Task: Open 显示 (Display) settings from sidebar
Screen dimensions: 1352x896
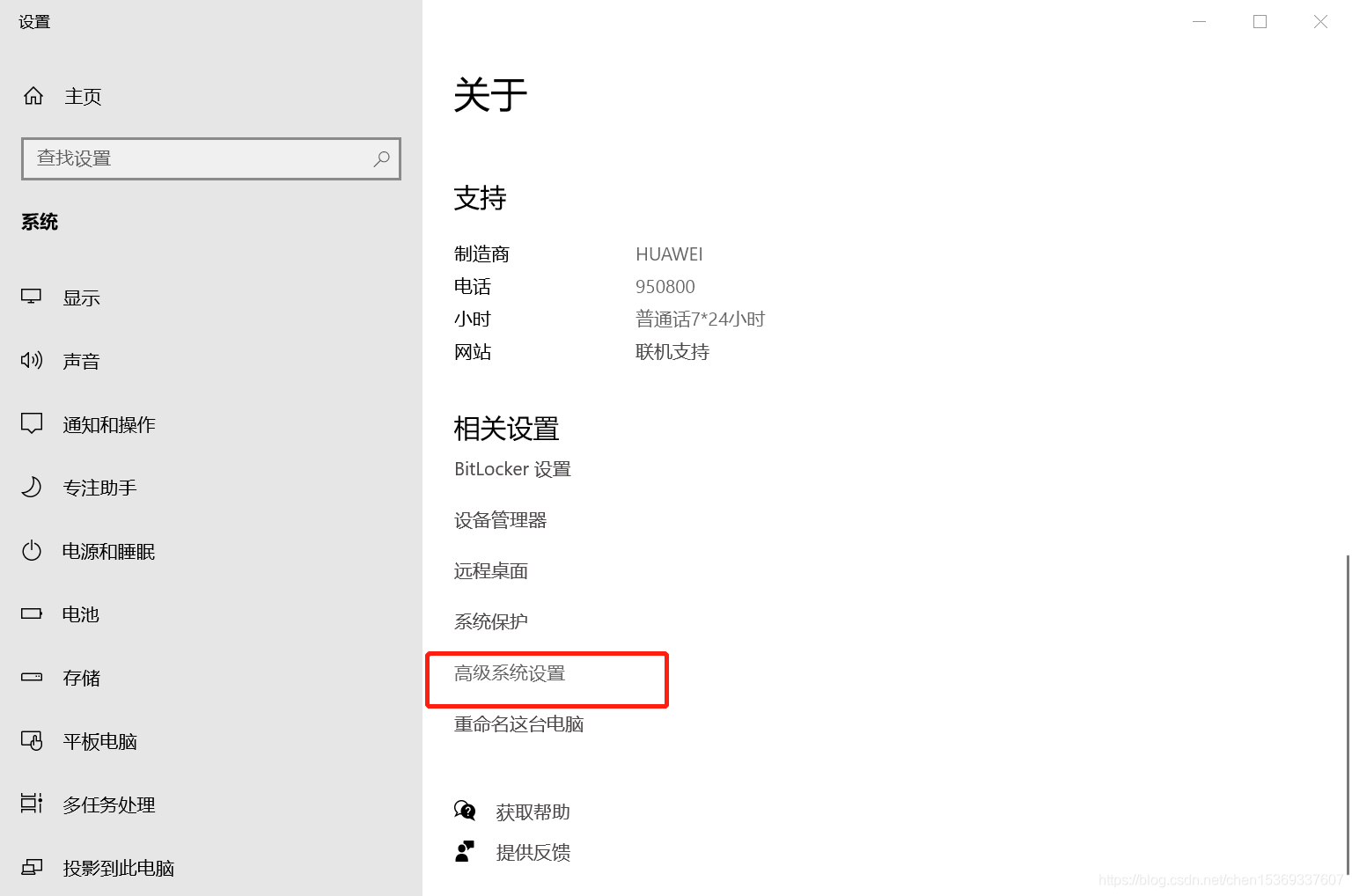Action: pyautogui.click(x=82, y=297)
